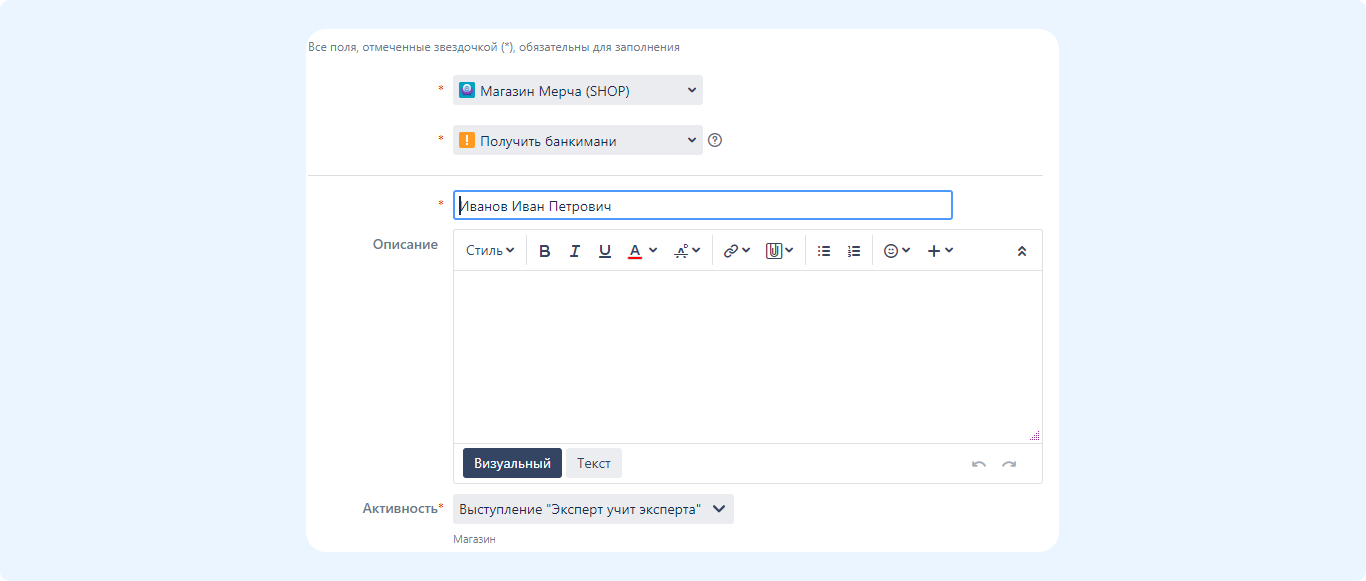The width and height of the screenshot is (1366, 581).
Task: Open the Активность dropdown list
Action: tap(593, 509)
